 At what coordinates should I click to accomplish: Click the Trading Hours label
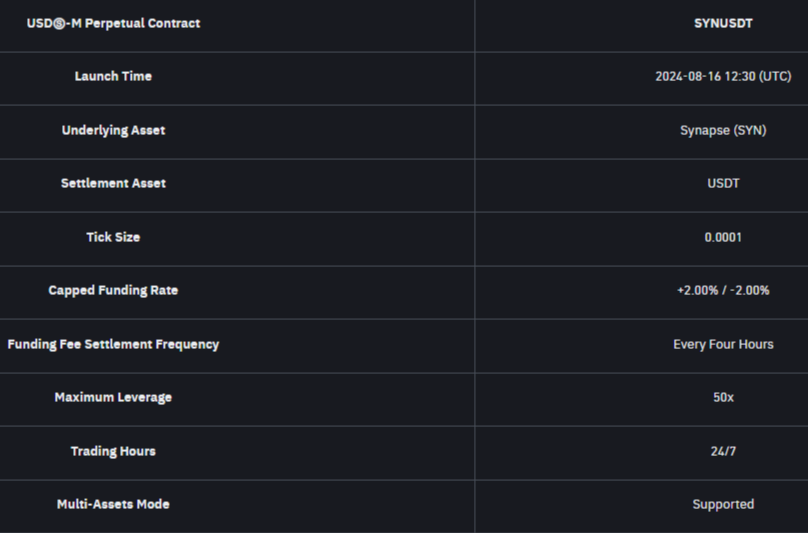[113, 451]
